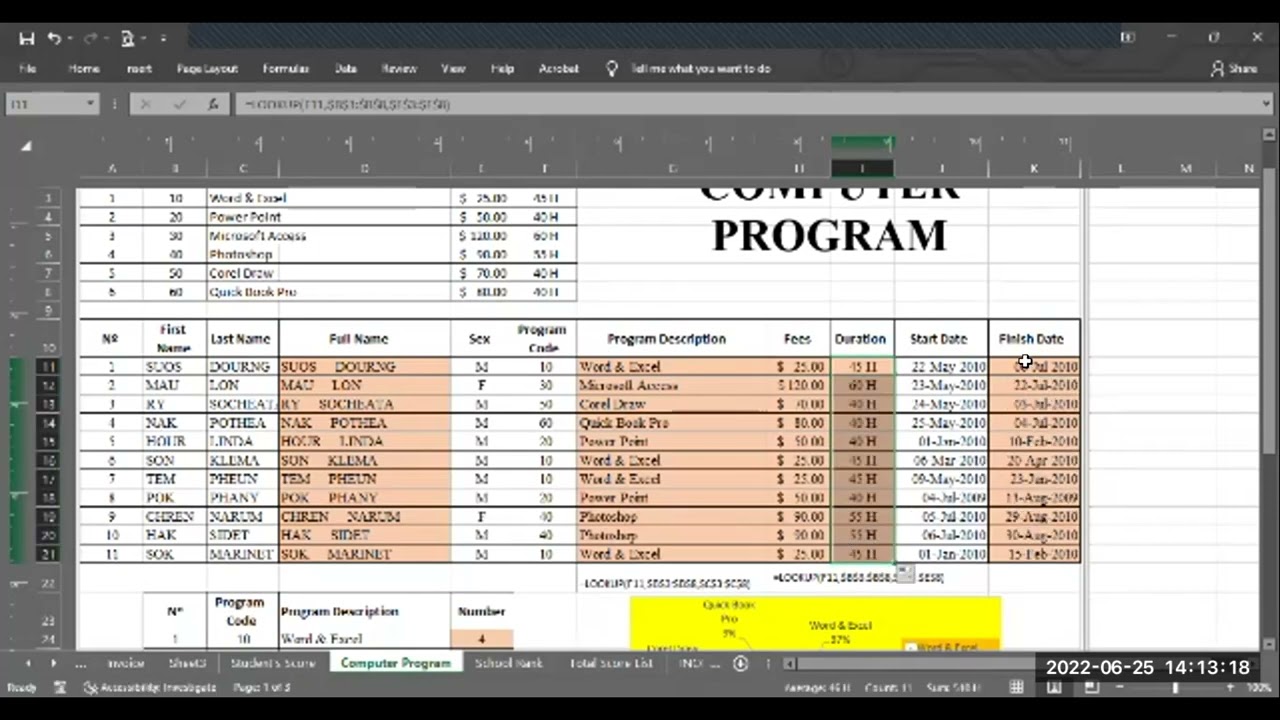This screenshot has height=720, width=1280.
Task: Click the Enter checkmark formula button
Action: tap(180, 104)
